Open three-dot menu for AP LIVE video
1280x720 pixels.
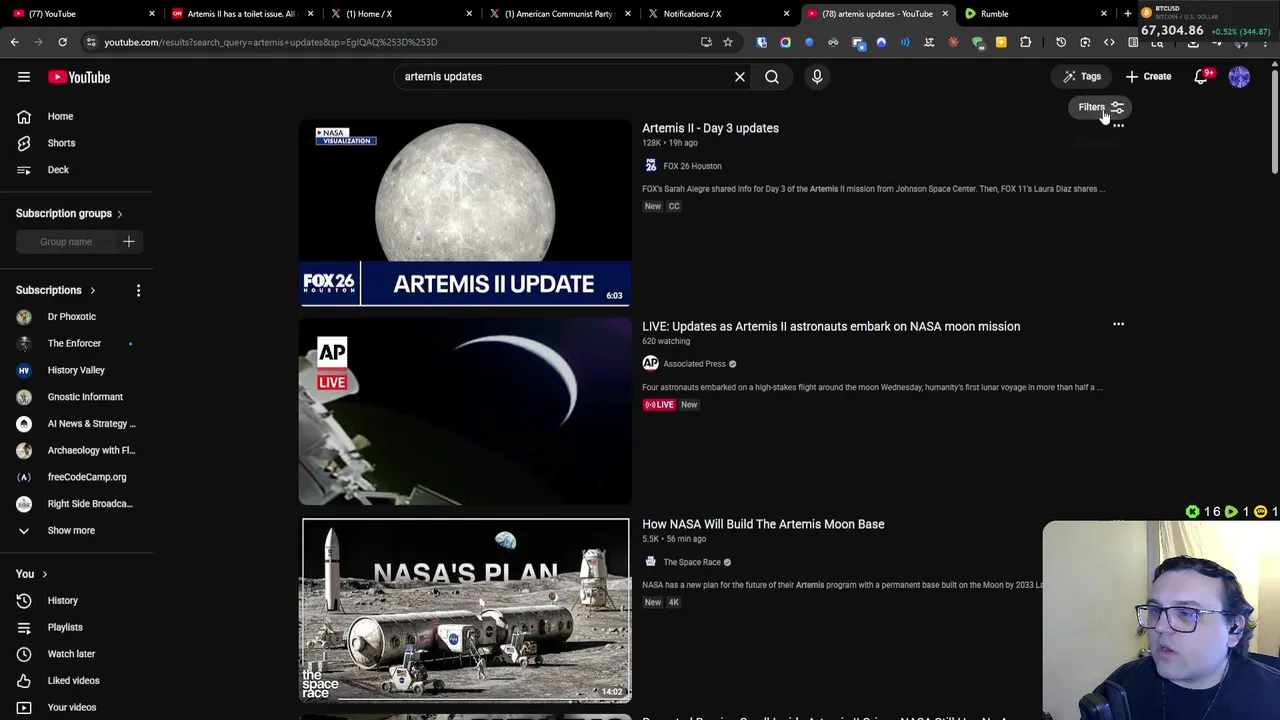1118,324
